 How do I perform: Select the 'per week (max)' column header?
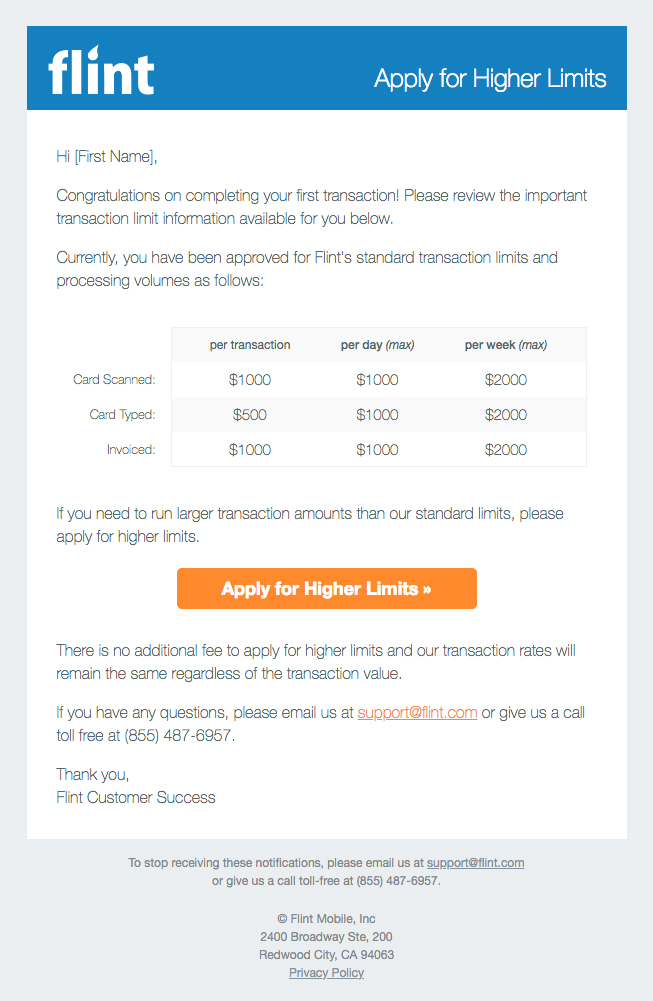tap(505, 345)
